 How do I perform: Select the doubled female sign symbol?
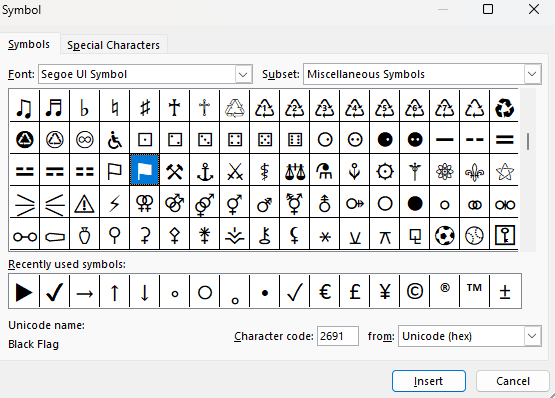point(144,203)
